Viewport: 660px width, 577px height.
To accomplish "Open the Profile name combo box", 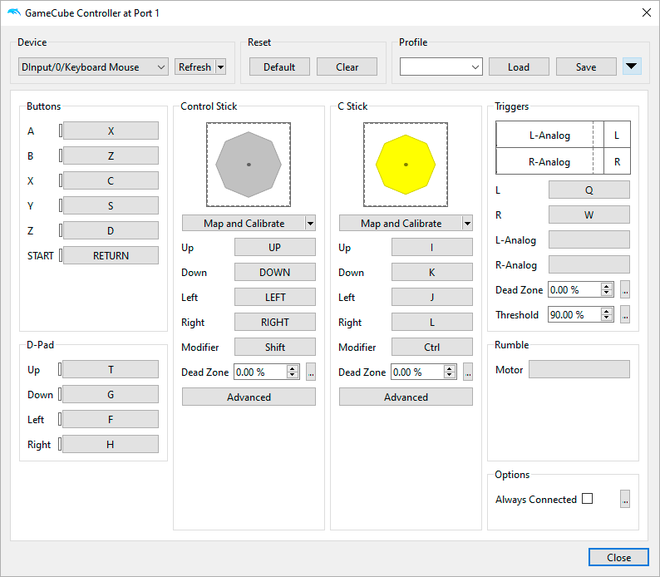I will tap(441, 67).
